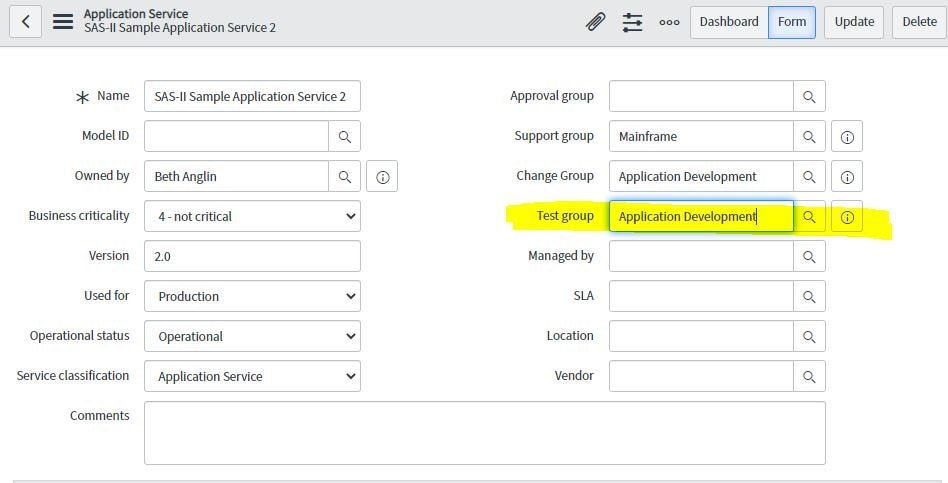The width and height of the screenshot is (948, 483).
Task: Open the more options ellipsis
Action: click(669, 22)
